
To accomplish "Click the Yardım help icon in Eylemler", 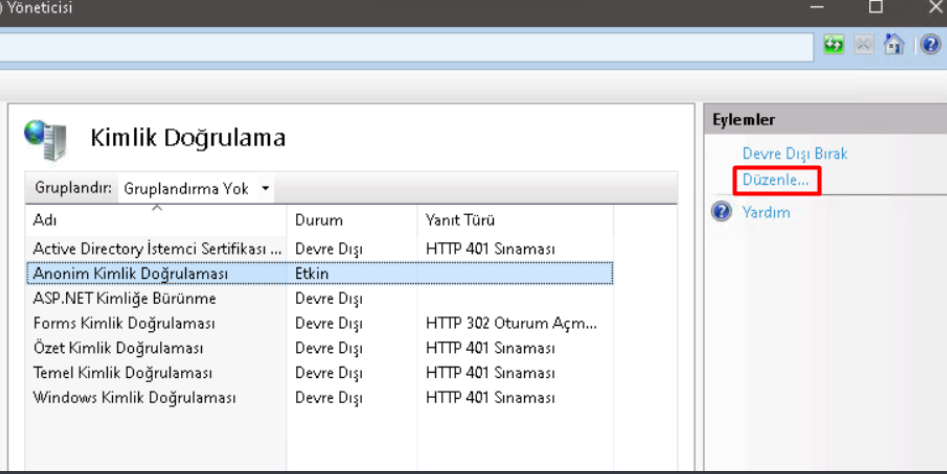I will [x=722, y=212].
